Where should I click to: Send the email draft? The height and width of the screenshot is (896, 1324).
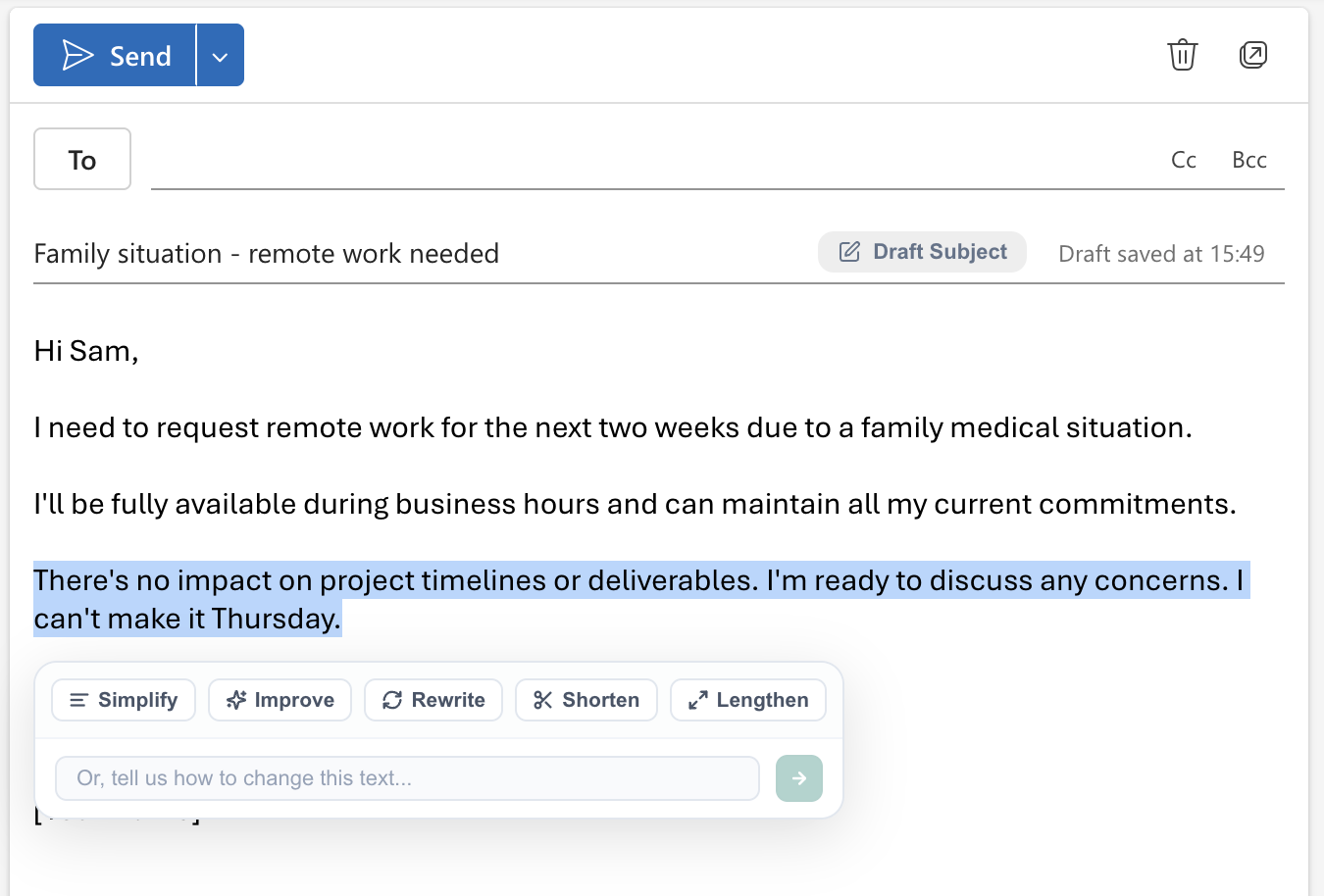115,55
